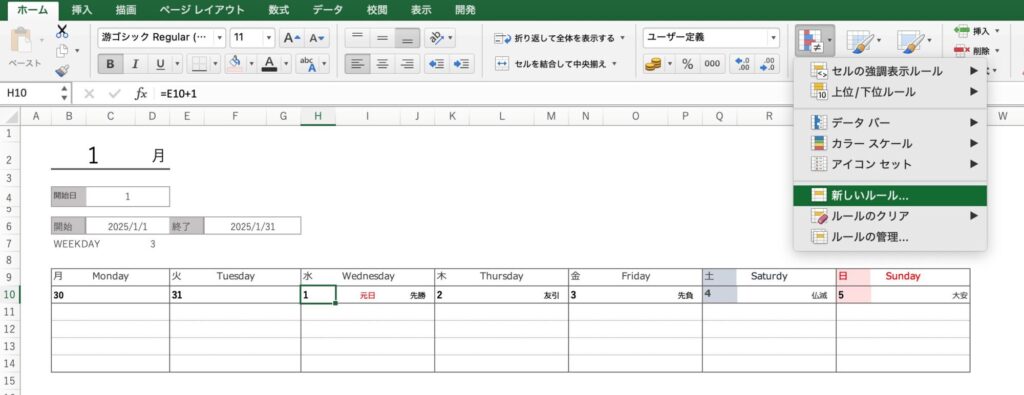Click the Conditional Formatting icon
Viewport: 1024px width, 395px height.
810,40
